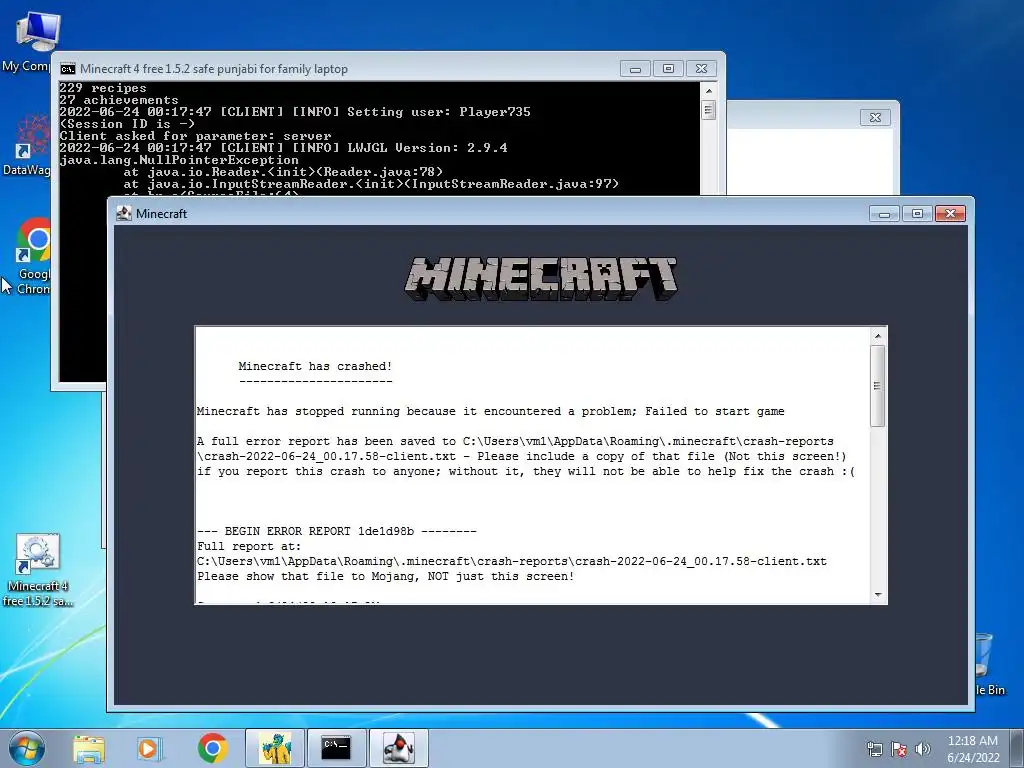Viewport: 1024px width, 768px height.
Task: Click the 'LWJGL Version: 2.9.4' console line
Action: tap(283, 148)
